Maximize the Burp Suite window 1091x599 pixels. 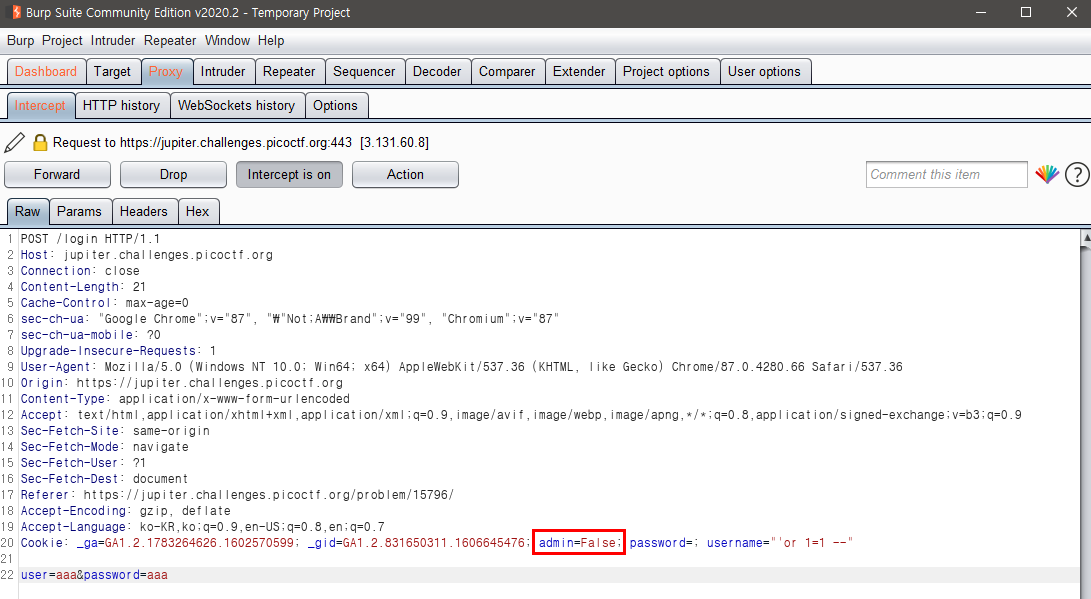click(1026, 13)
